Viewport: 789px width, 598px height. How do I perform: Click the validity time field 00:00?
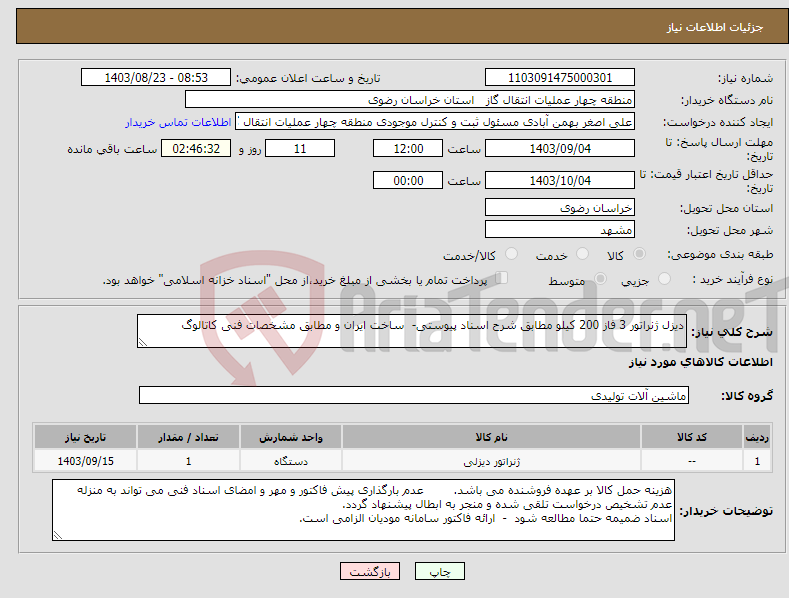pos(408,180)
